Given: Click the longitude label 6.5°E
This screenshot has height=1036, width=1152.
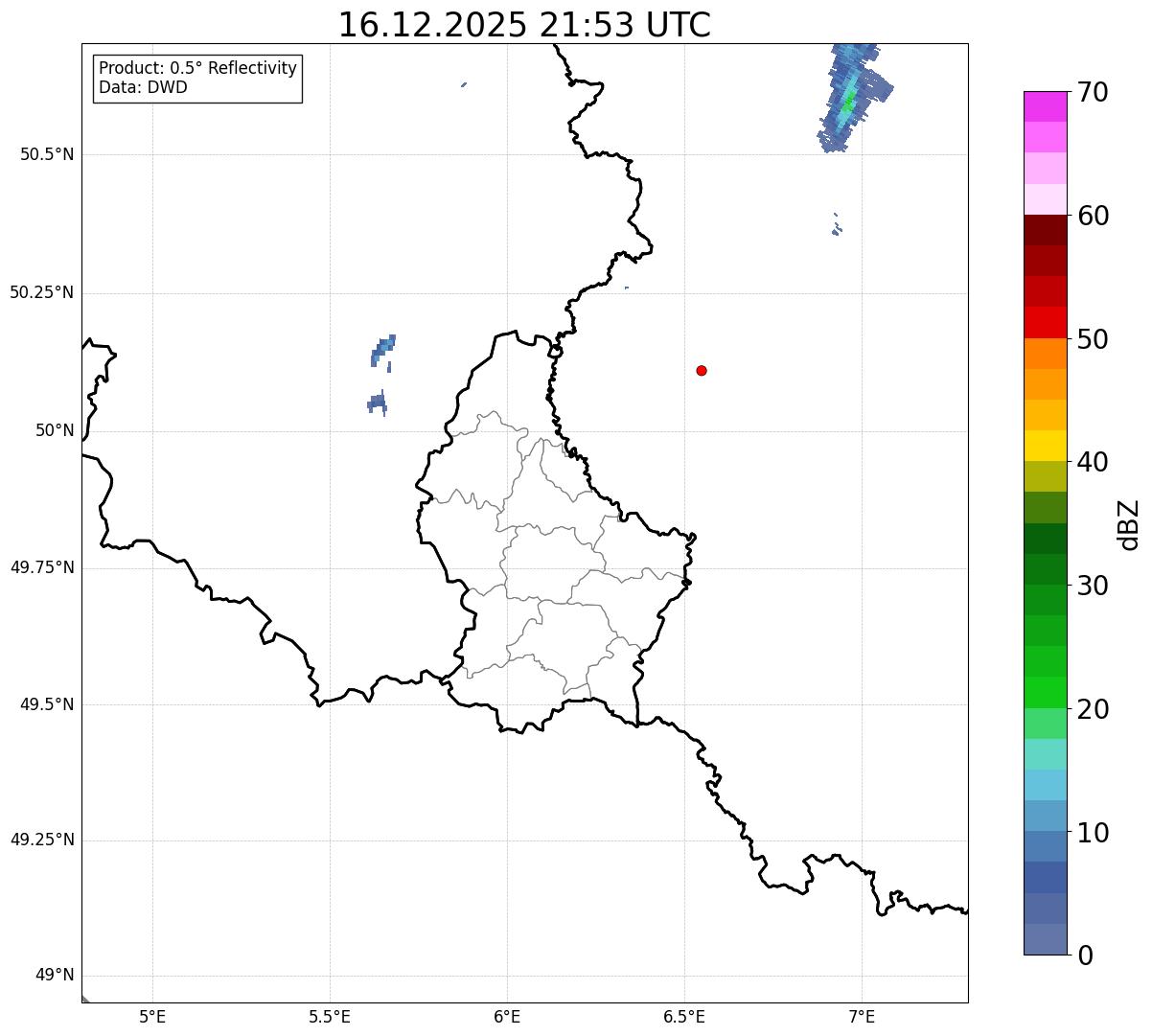Looking at the screenshot, I should pos(684,1016).
